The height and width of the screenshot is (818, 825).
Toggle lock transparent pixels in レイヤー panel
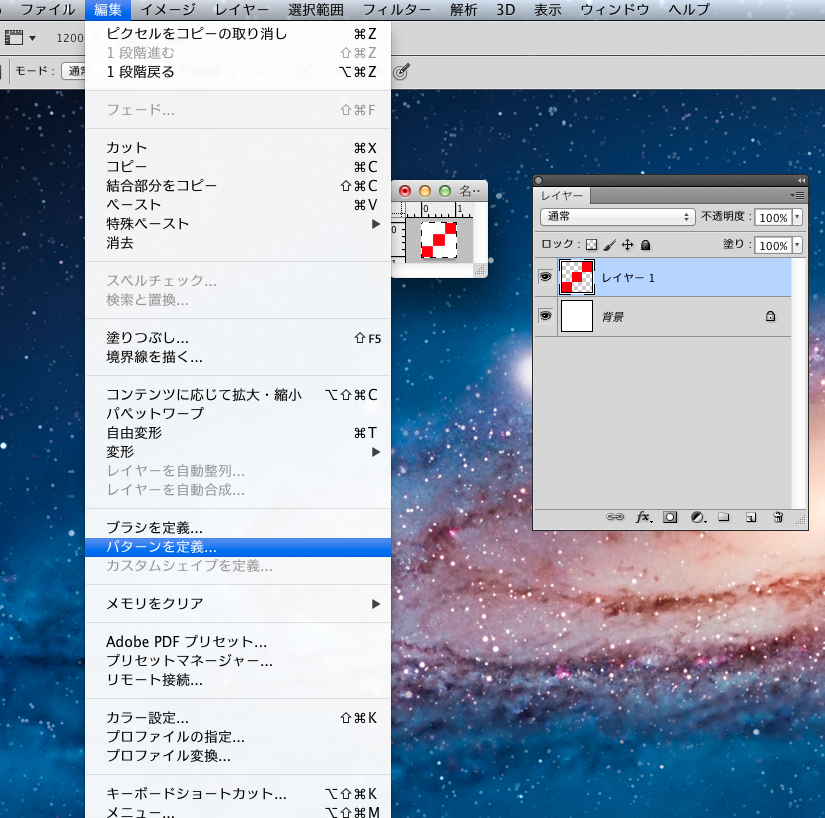[591, 245]
